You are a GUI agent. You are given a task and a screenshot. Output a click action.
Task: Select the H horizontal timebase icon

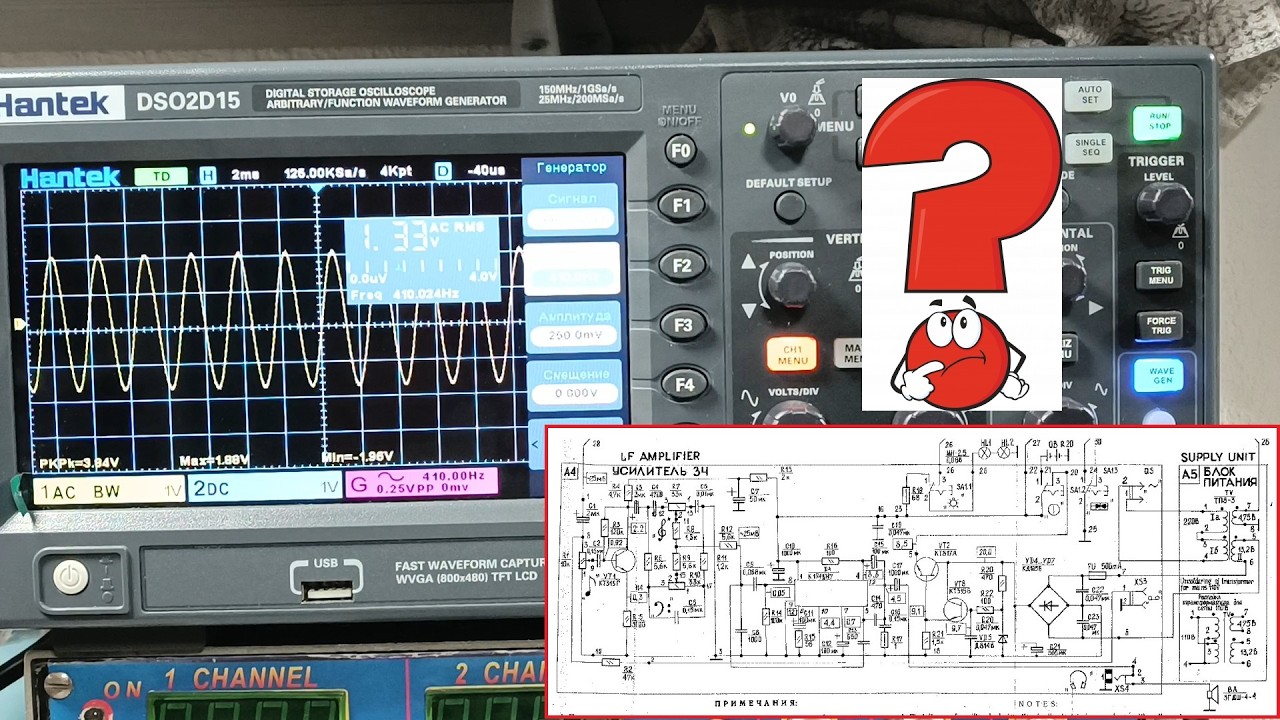pos(208,175)
